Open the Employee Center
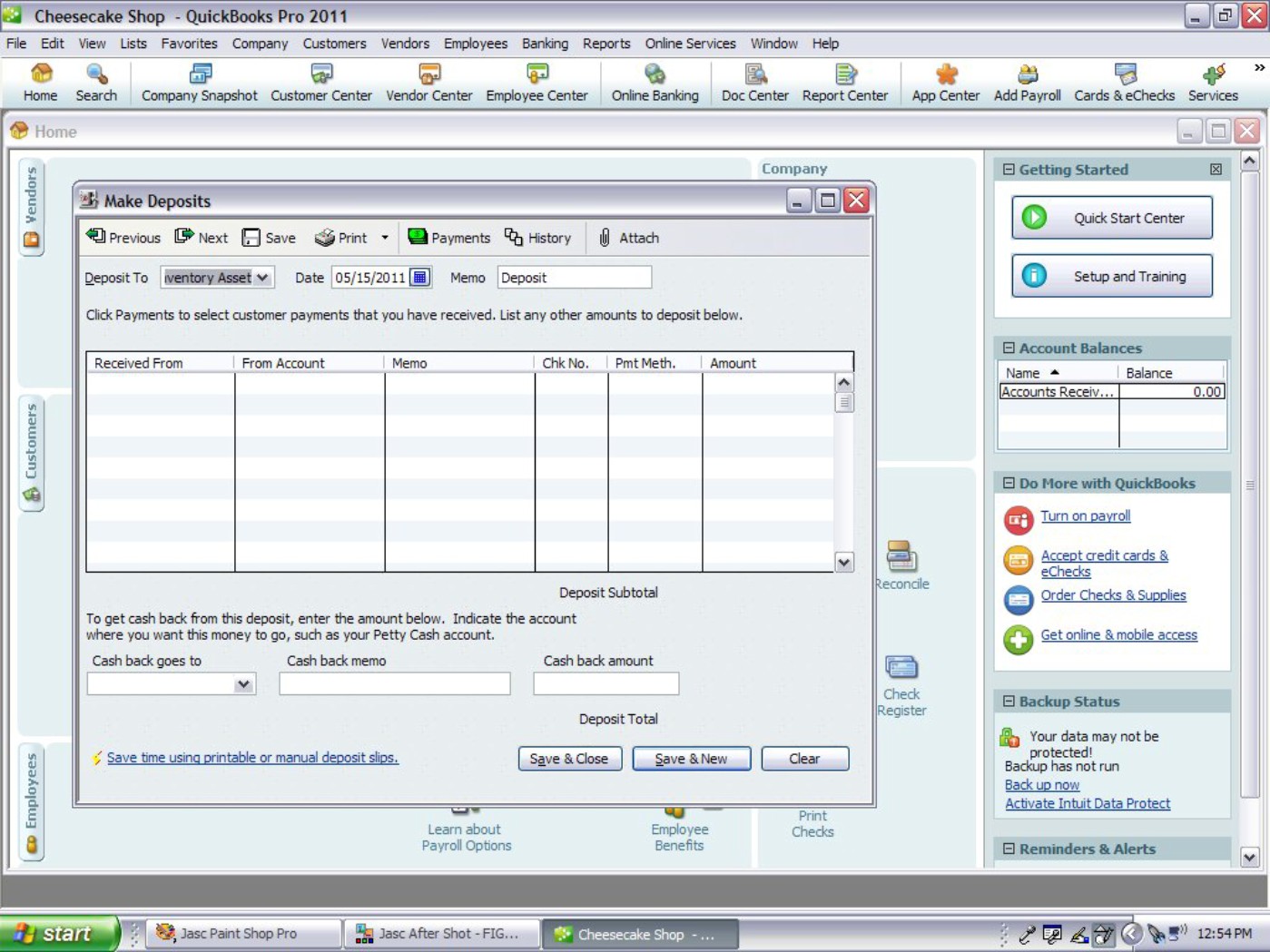The width and height of the screenshot is (1270, 952). pos(537,83)
